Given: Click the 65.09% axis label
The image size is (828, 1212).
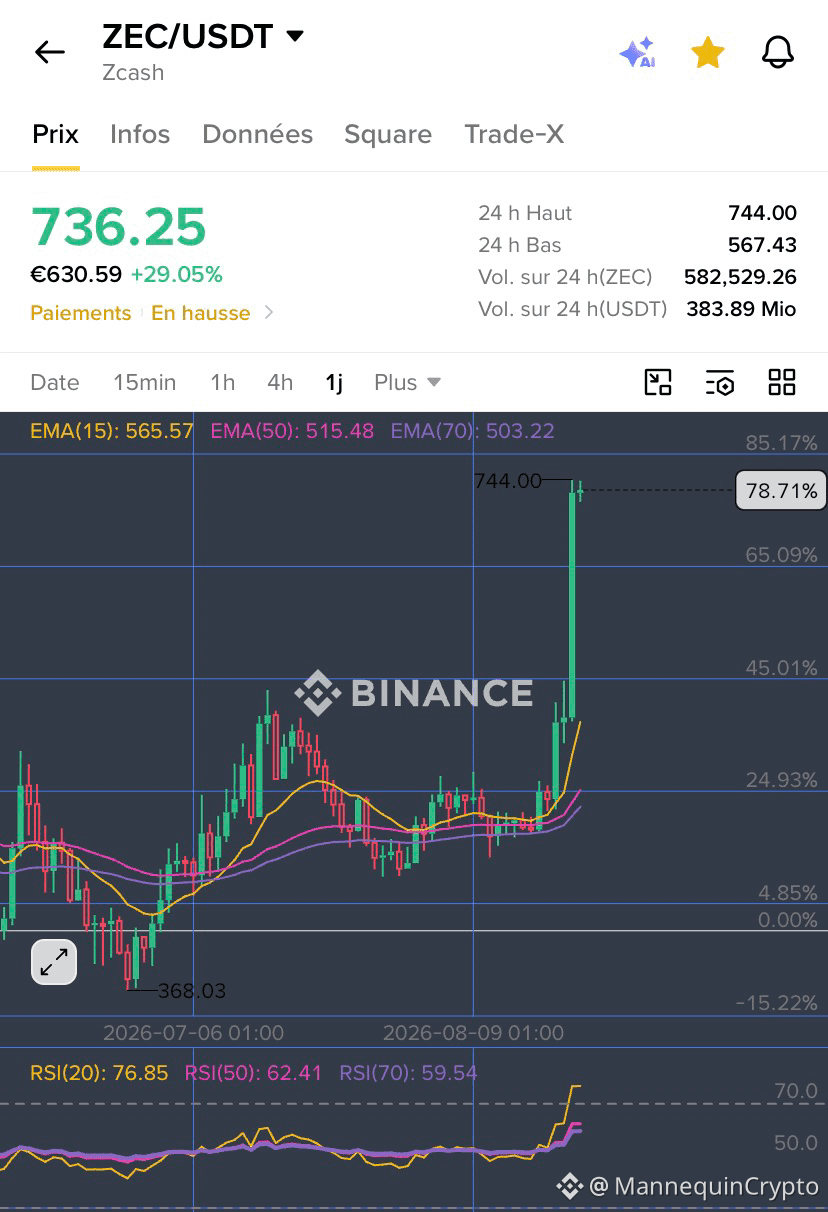Looking at the screenshot, I should [x=782, y=554].
